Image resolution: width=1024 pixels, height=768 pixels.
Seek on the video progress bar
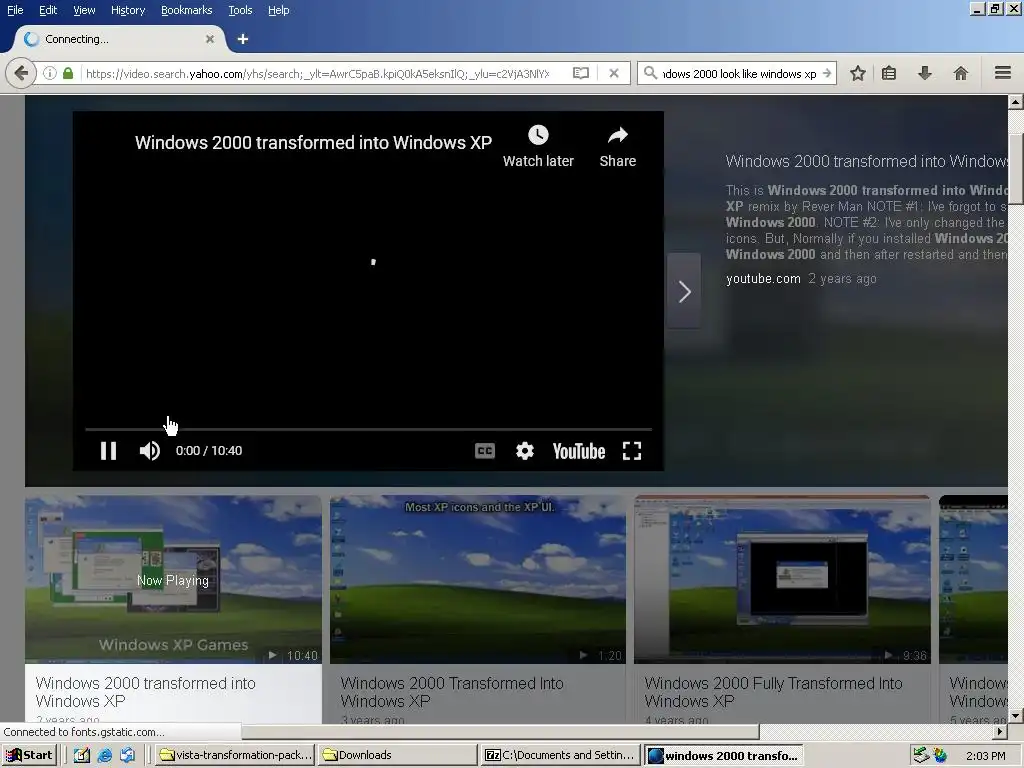pos(368,429)
